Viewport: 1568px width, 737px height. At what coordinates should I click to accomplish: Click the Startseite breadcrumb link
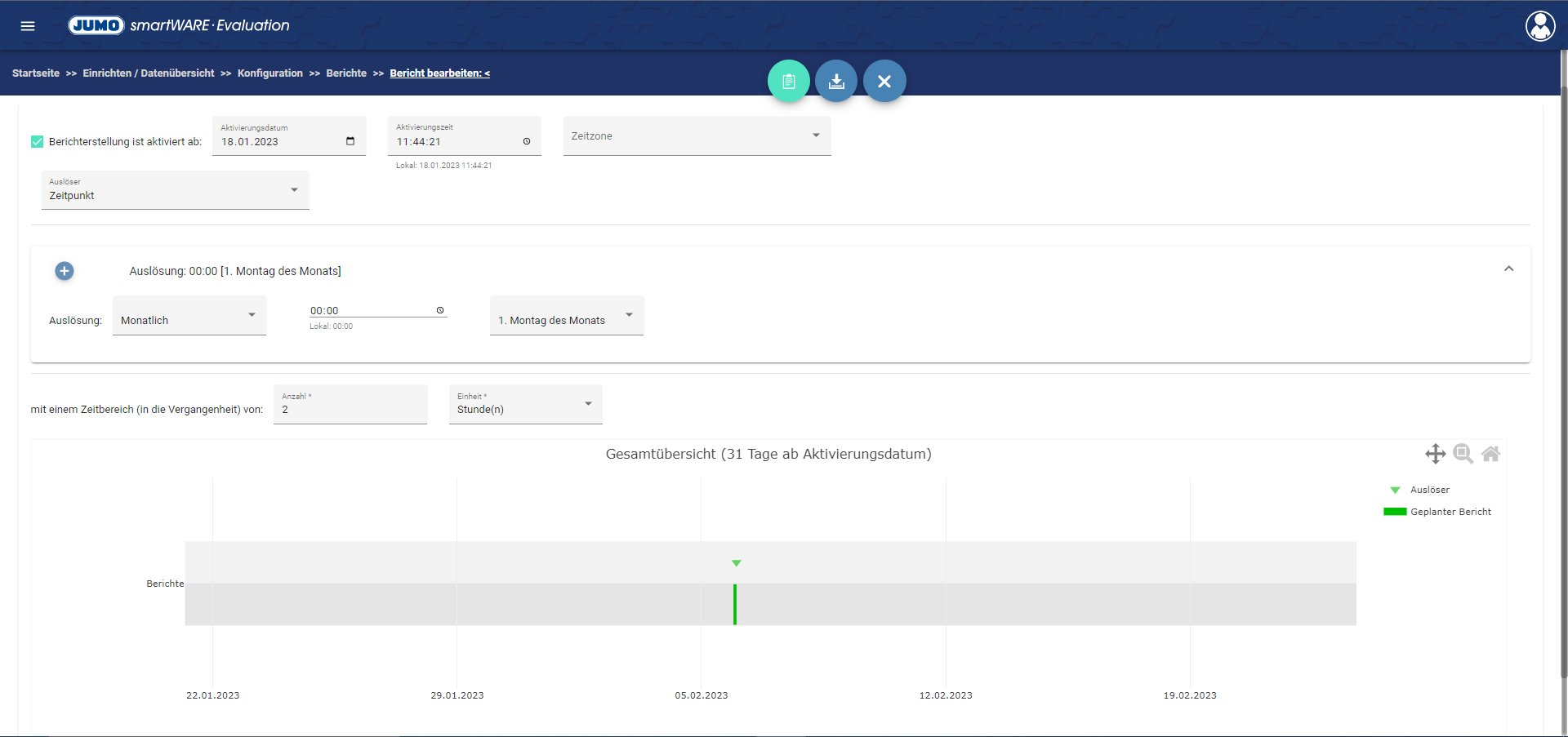coord(36,73)
